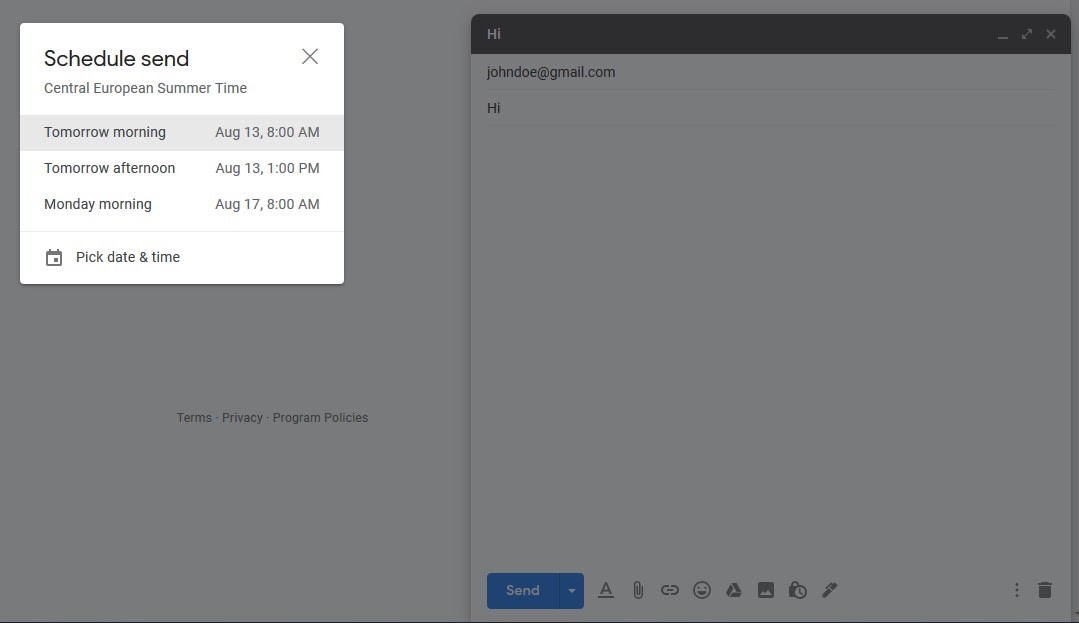The height and width of the screenshot is (623, 1079).
Task: Open the send options dropdown arrow
Action: point(571,591)
